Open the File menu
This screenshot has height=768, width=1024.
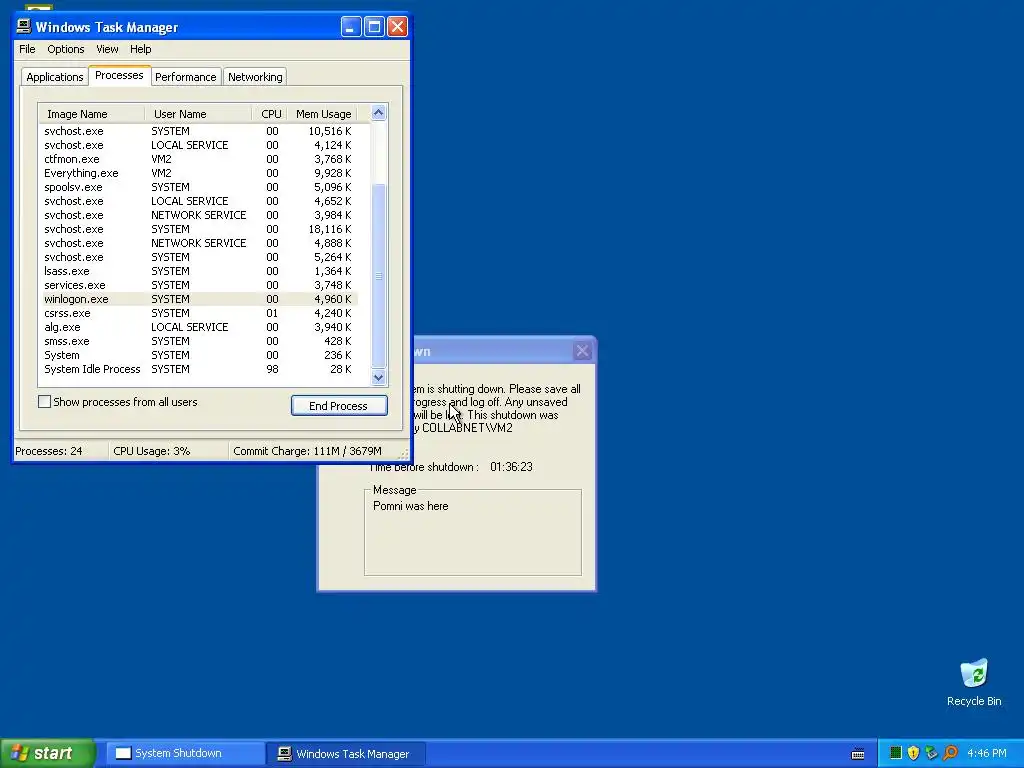[x=27, y=49]
